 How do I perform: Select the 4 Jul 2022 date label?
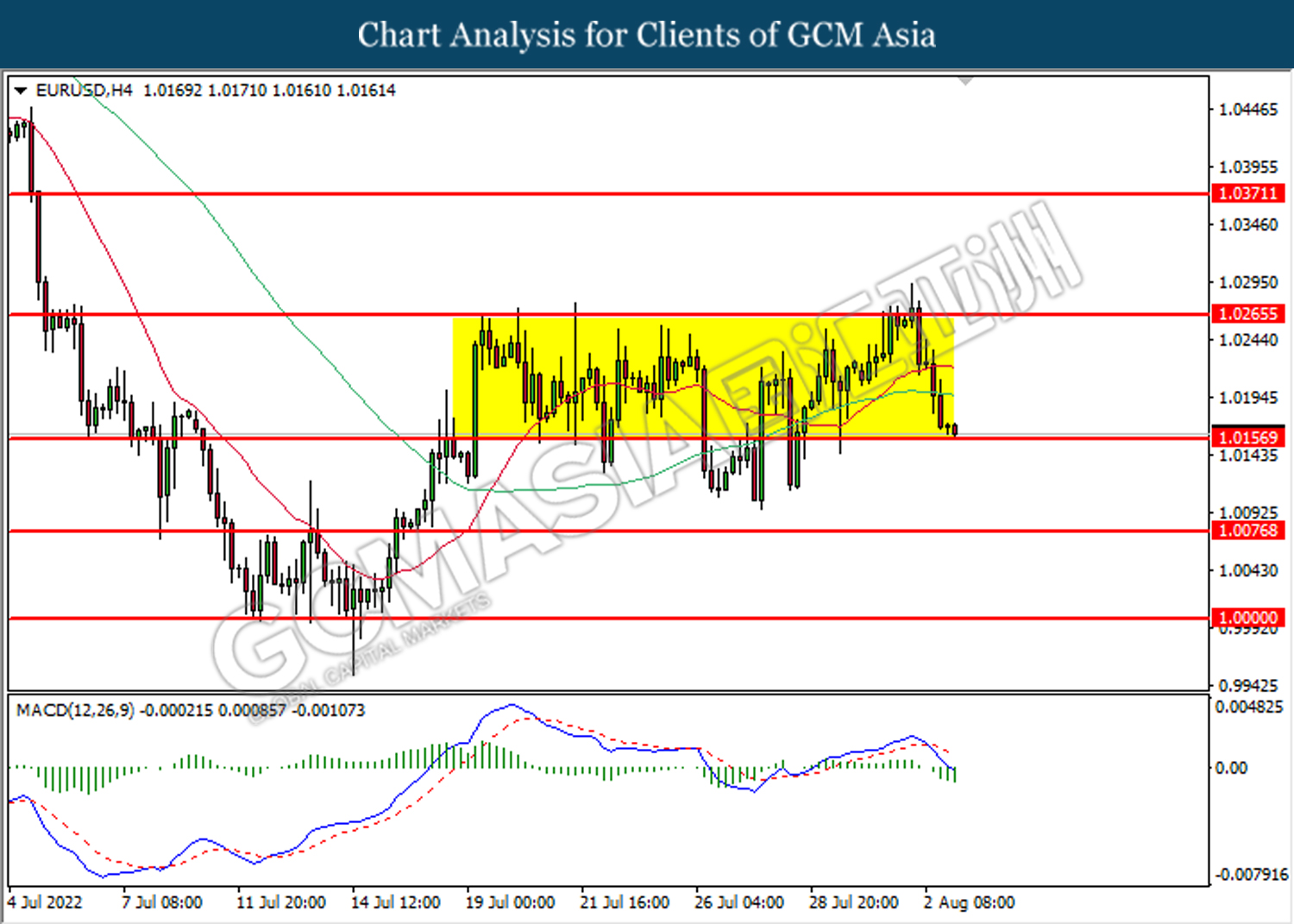point(45,902)
